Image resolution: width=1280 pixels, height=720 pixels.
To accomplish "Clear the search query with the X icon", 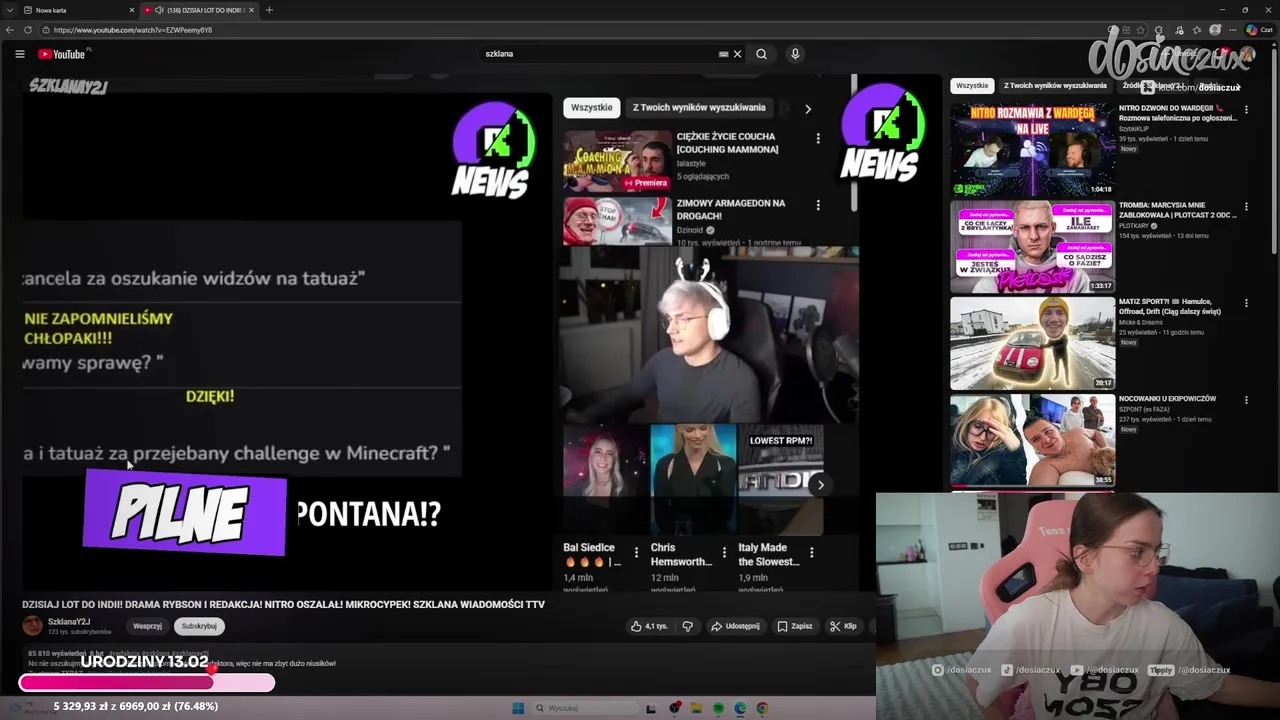I will 738,54.
